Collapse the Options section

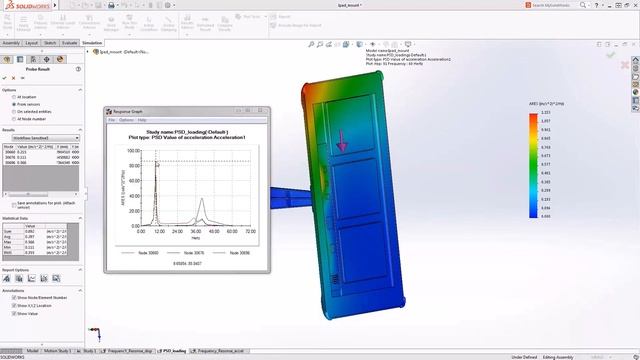point(80,90)
